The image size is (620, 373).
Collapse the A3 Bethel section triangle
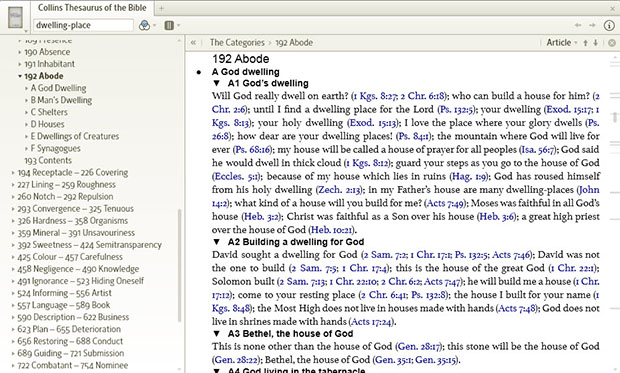pyautogui.click(x=216, y=333)
